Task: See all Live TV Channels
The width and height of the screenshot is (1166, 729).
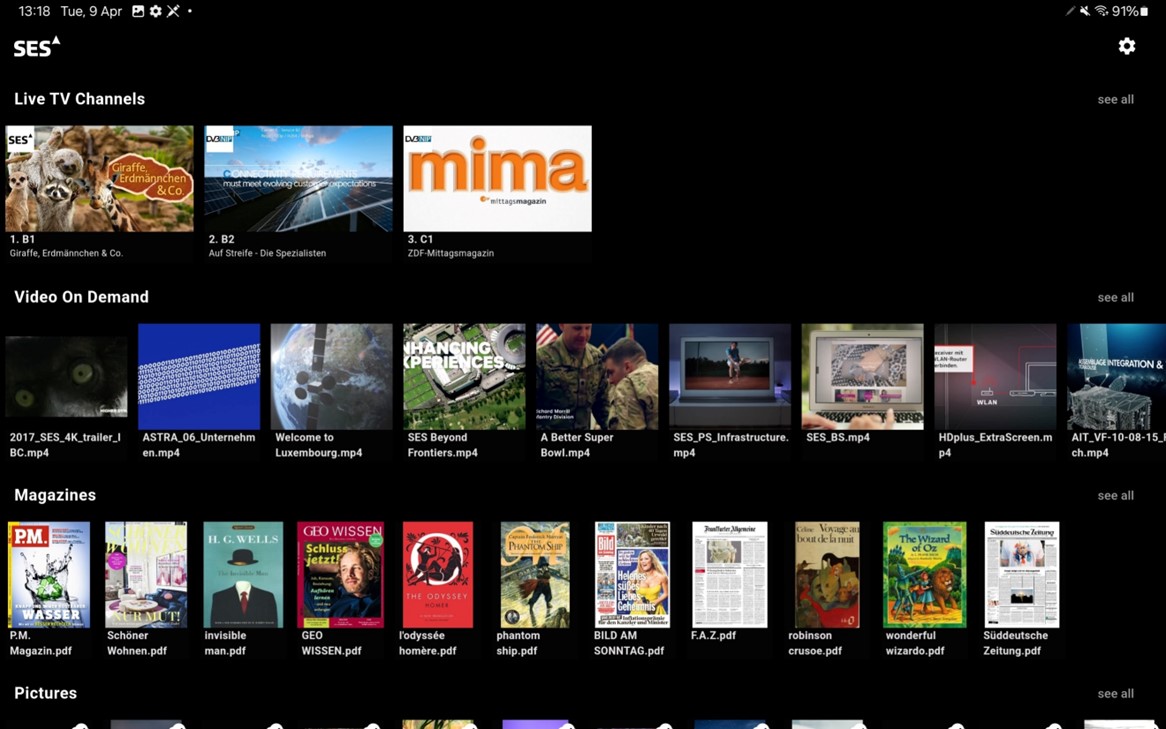Action: (1115, 99)
